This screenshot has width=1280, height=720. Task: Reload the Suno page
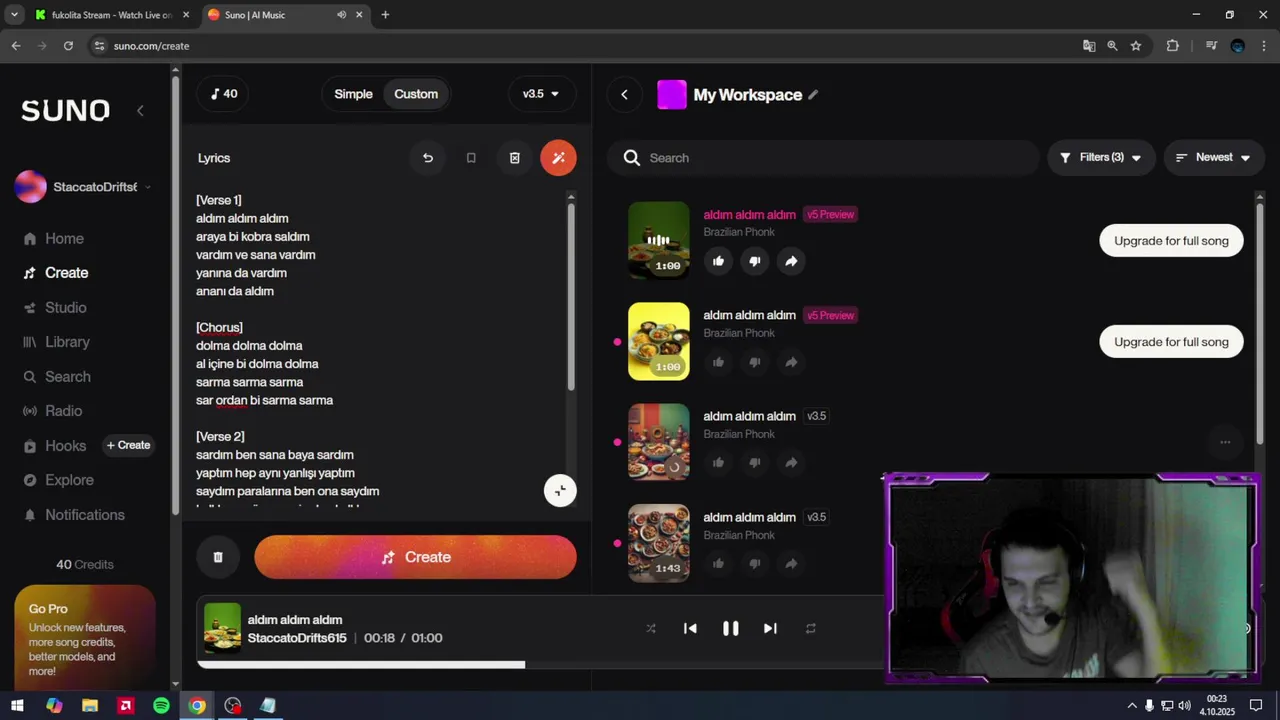pos(68,46)
